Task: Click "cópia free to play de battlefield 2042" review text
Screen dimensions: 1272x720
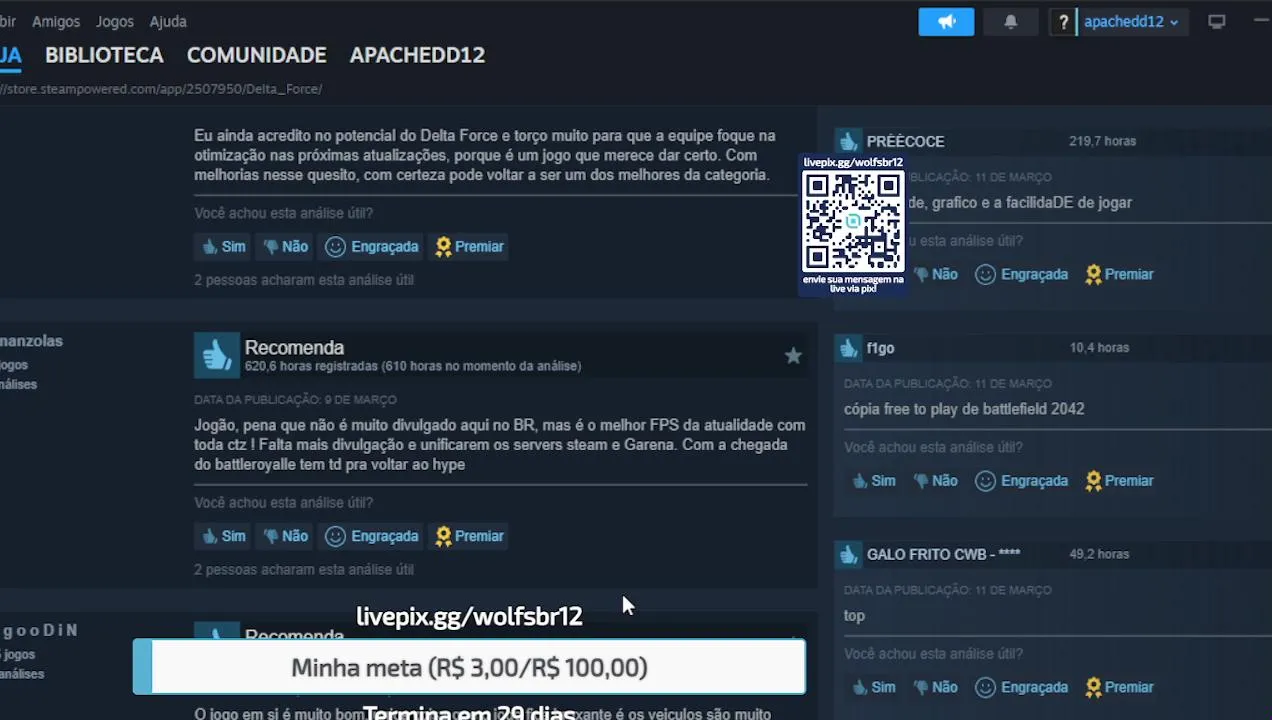Action: (x=964, y=409)
